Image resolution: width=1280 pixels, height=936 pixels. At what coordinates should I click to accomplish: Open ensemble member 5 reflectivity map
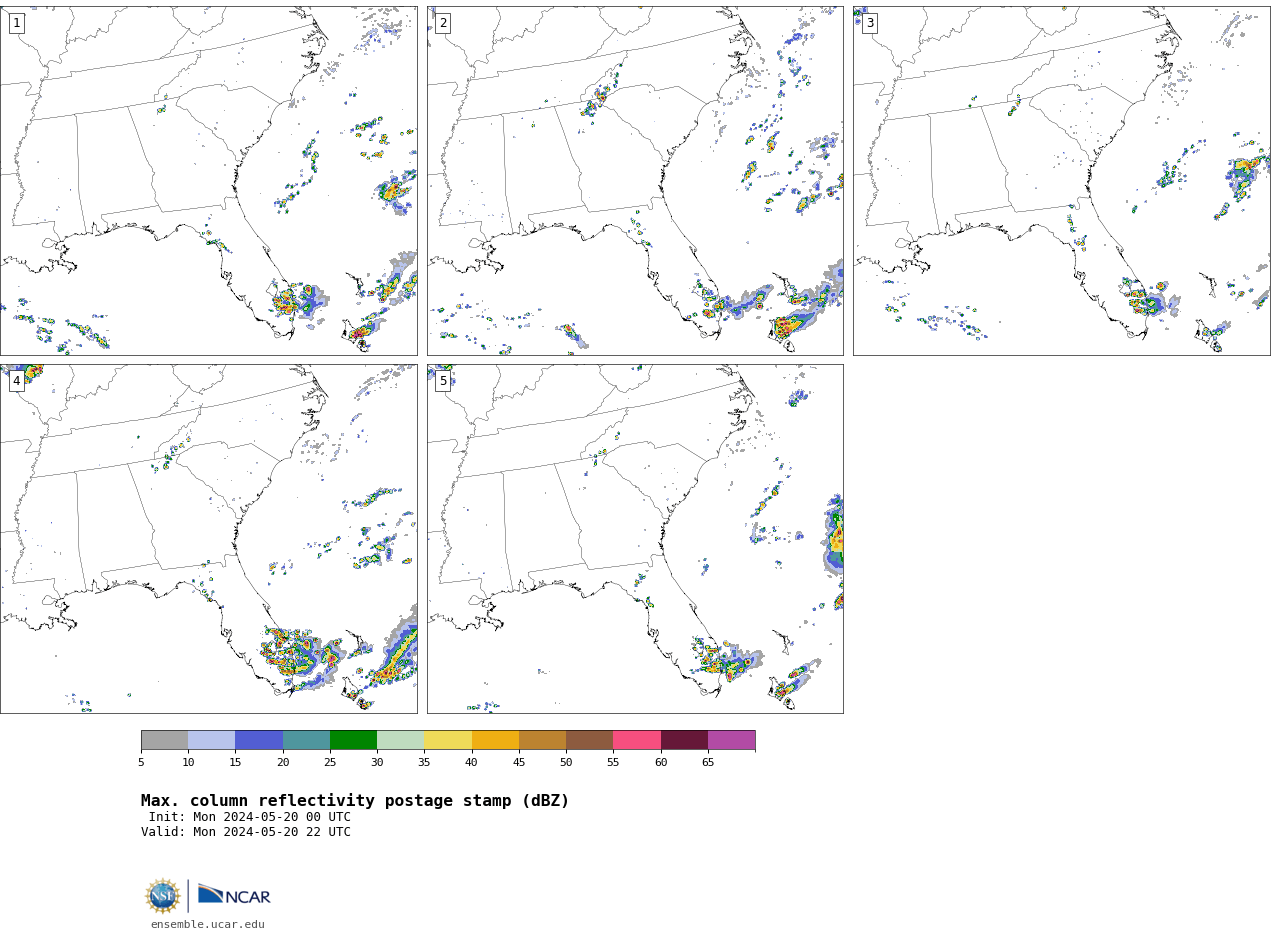point(635,539)
